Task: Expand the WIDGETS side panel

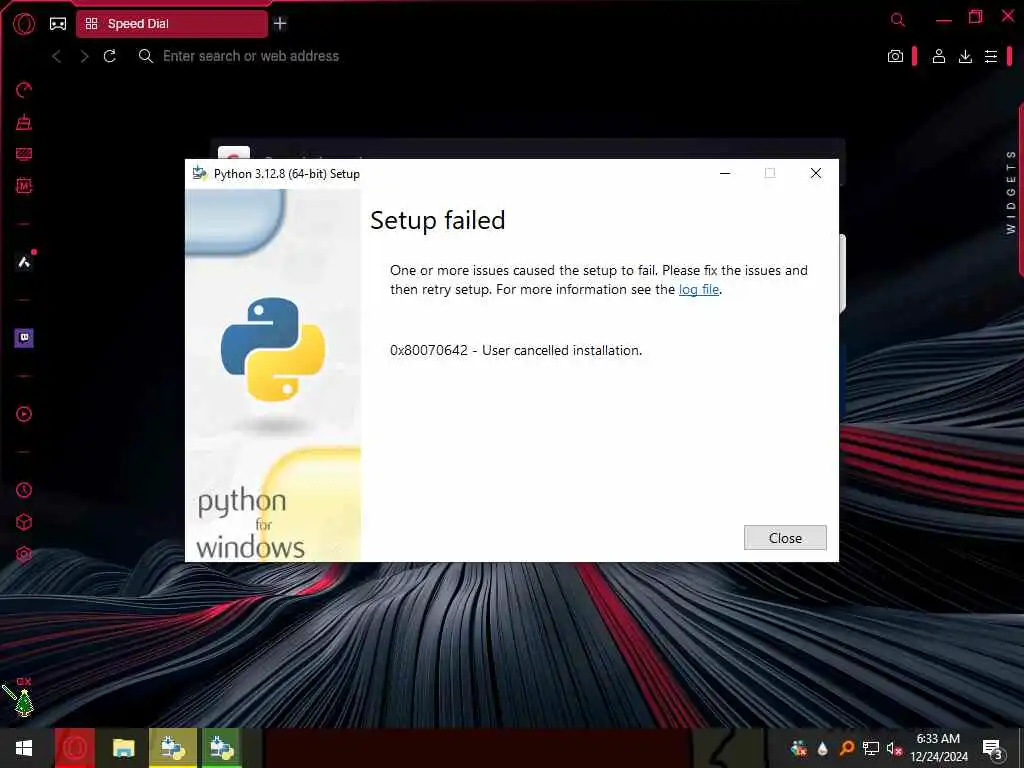Action: [1011, 191]
